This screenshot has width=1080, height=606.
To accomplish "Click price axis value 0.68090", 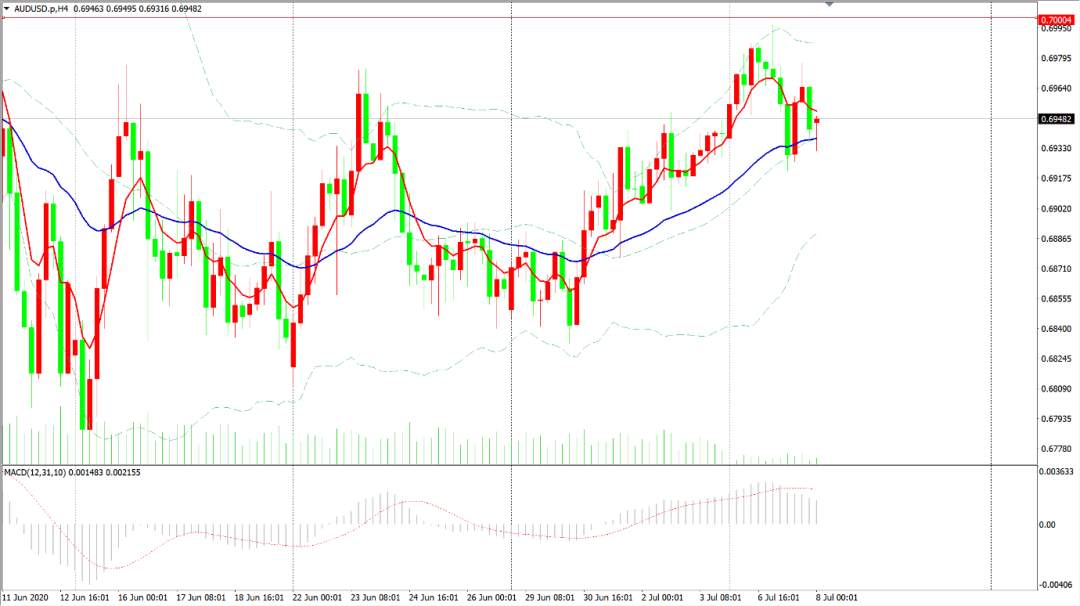I will coord(1056,389).
